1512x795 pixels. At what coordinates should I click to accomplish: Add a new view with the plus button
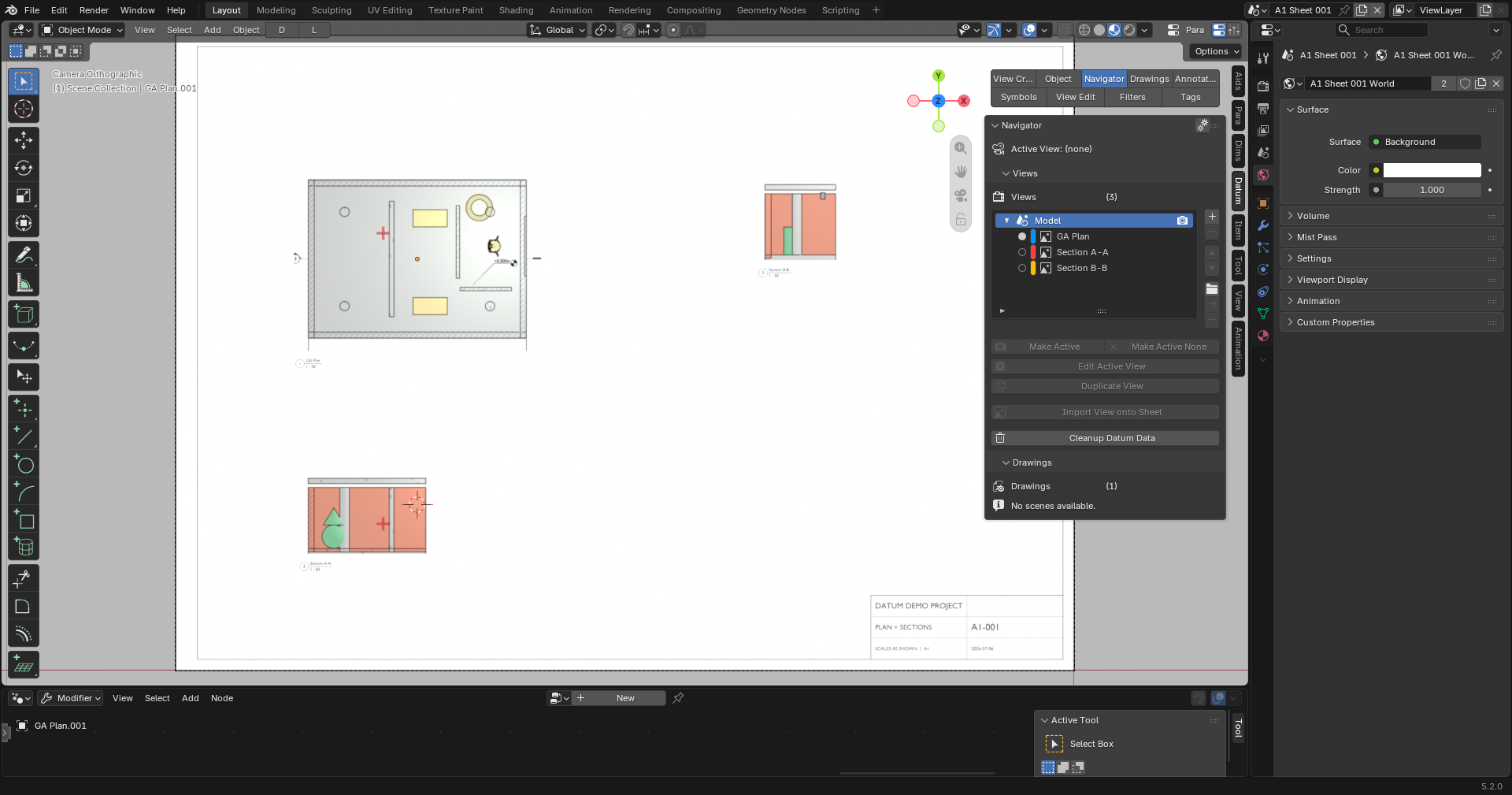tap(1212, 217)
